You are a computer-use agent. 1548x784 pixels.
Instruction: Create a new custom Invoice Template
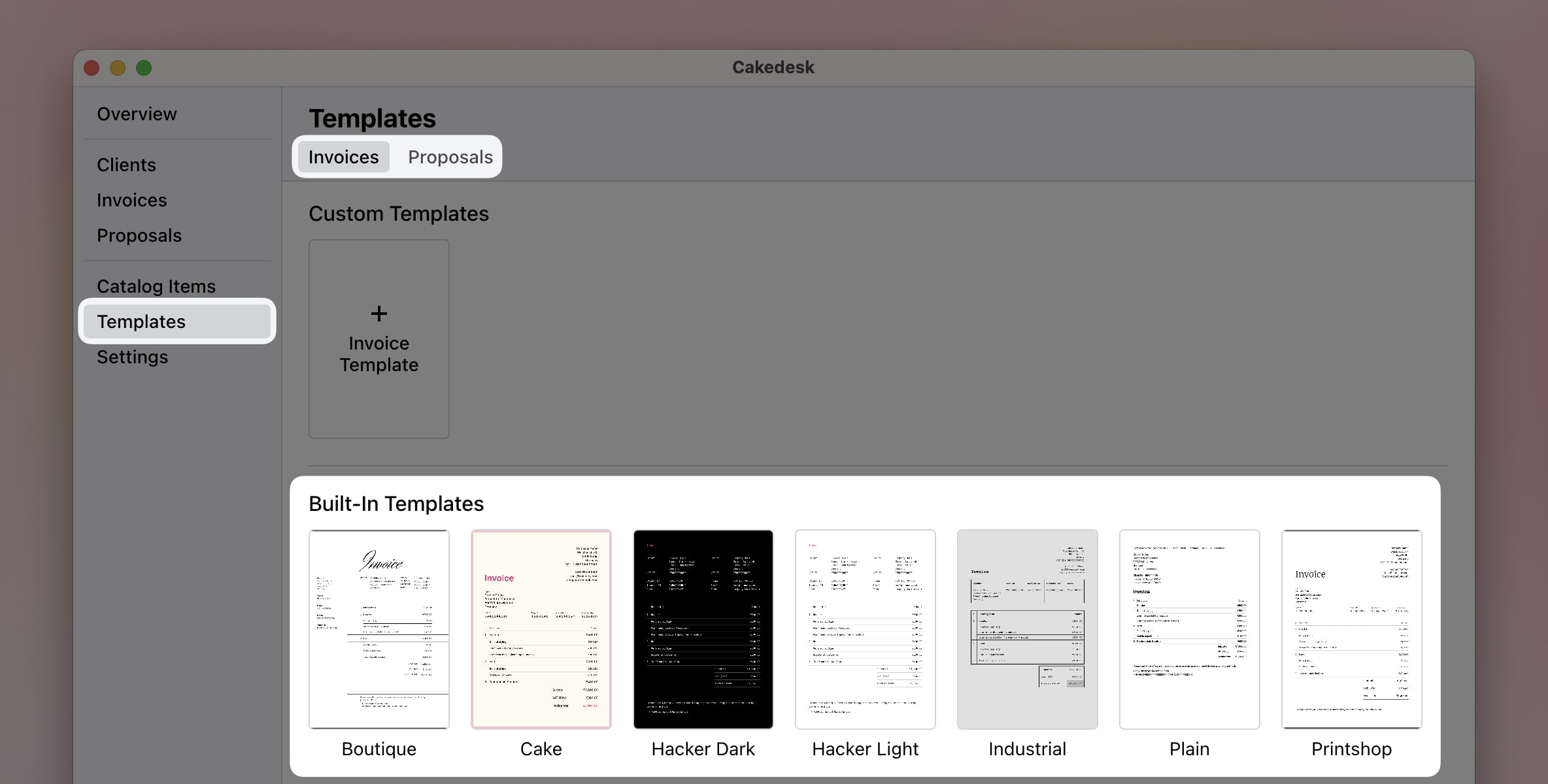[x=379, y=338]
